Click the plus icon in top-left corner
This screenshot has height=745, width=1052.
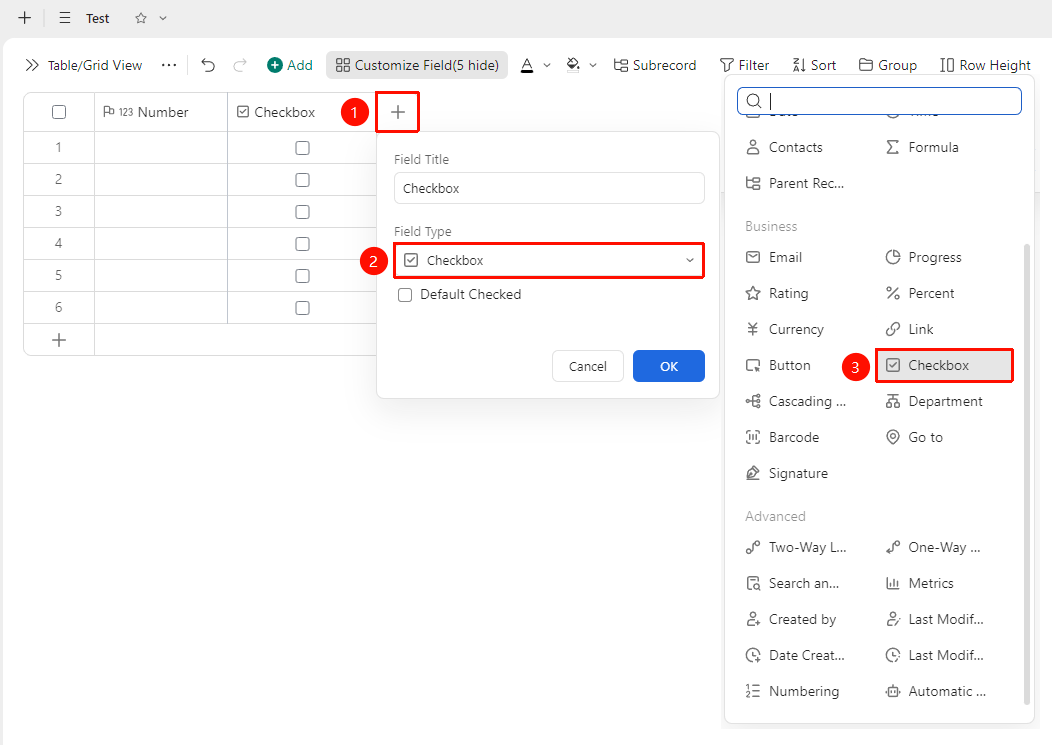click(x=25, y=18)
